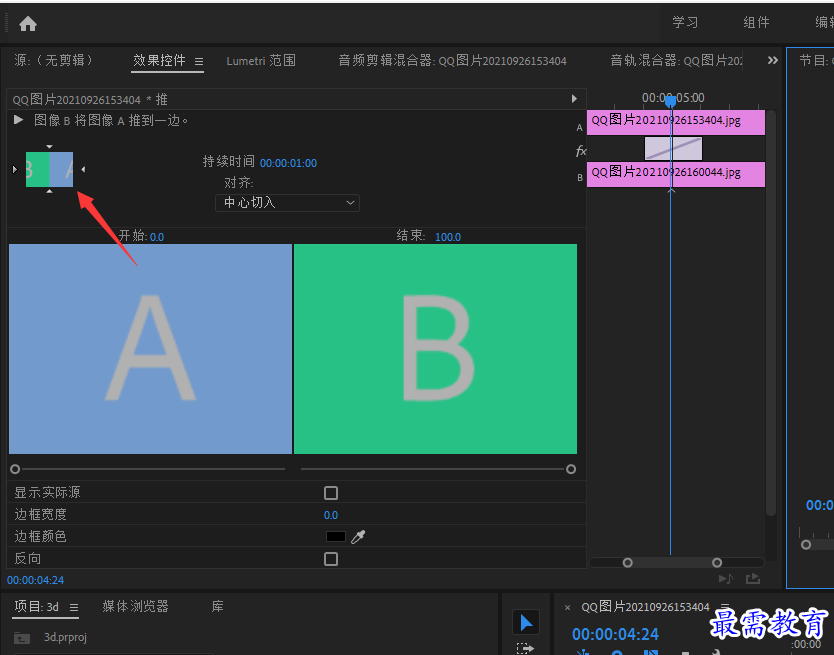Click clip QQ图片20210926153404.jpg on track A
This screenshot has width=834, height=655.
(675, 122)
